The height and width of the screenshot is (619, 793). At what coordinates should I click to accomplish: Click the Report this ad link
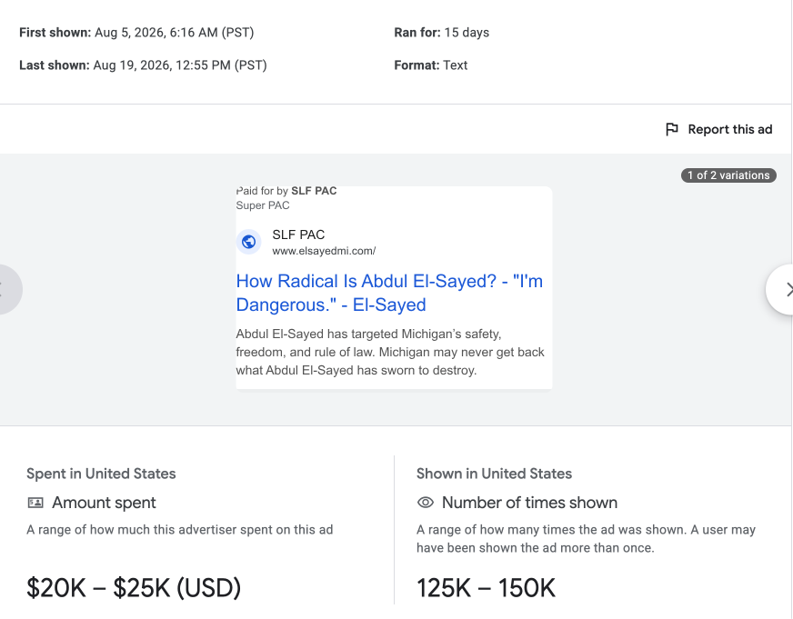tap(719, 129)
